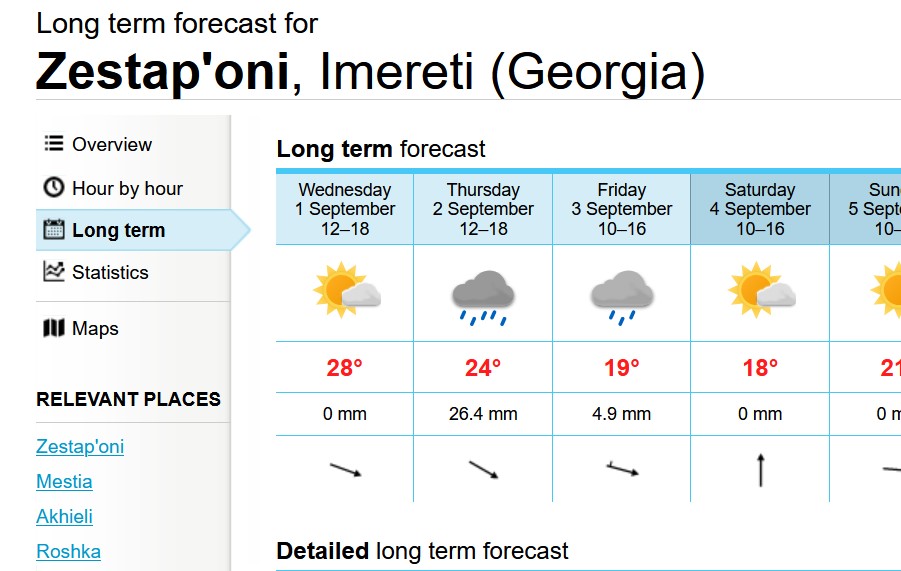Click the Hour by hour clock icon
The width and height of the screenshot is (901, 571).
tap(54, 188)
